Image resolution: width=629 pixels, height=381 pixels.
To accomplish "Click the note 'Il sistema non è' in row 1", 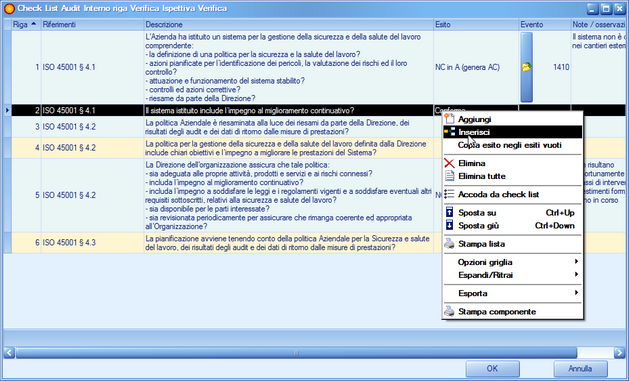I will pos(599,41).
